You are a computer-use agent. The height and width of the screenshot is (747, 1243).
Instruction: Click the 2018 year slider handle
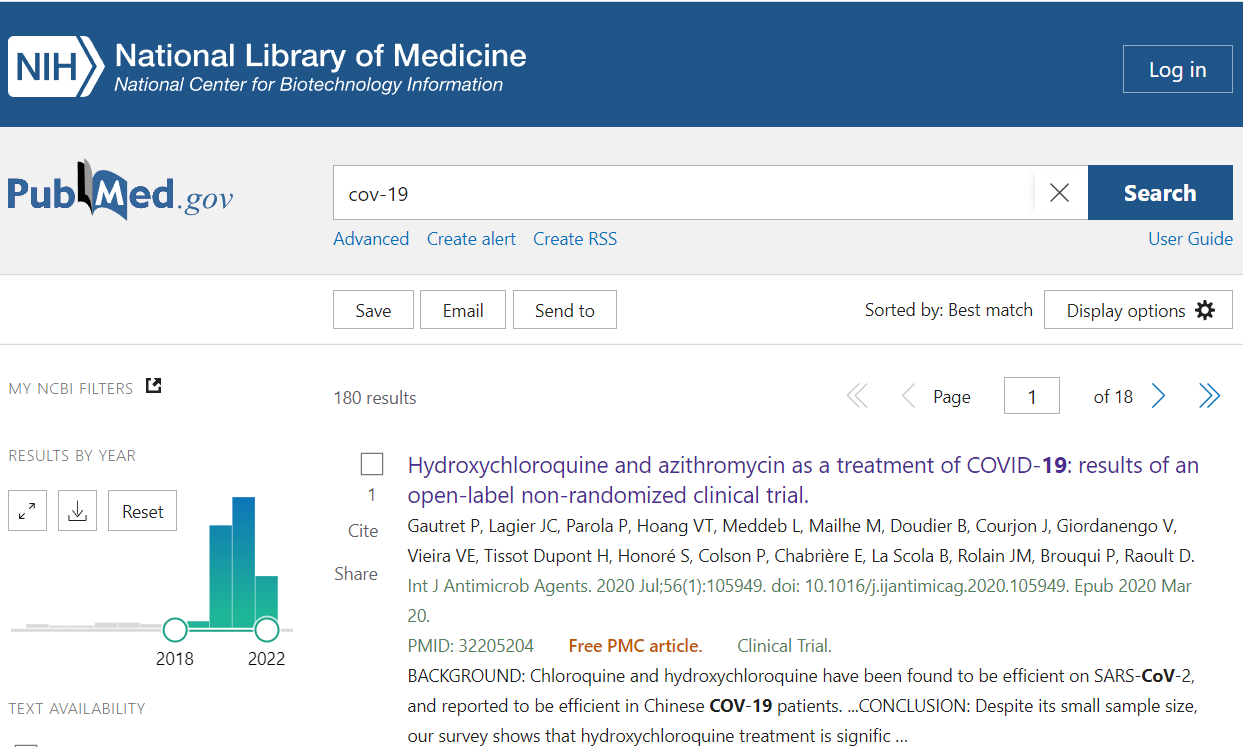coord(175,629)
